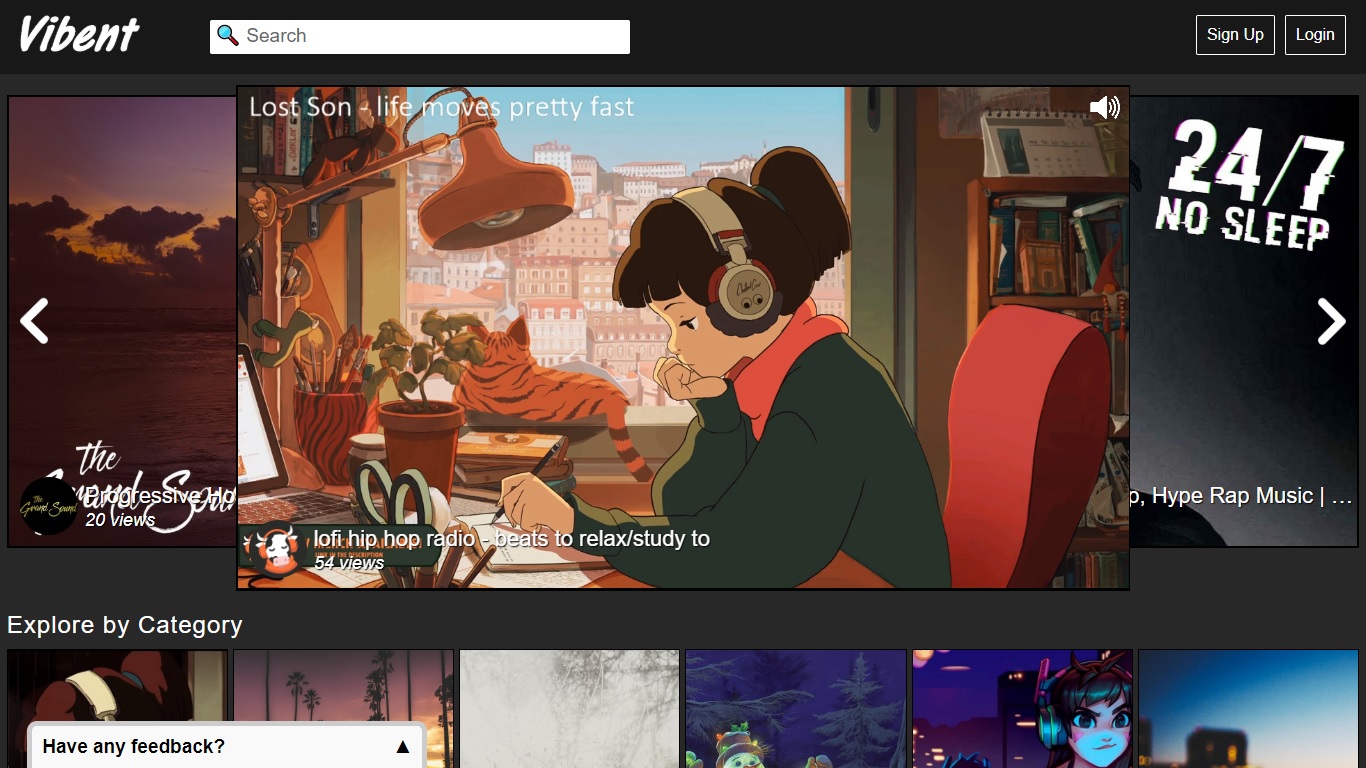Open the Login page

click(x=1314, y=35)
